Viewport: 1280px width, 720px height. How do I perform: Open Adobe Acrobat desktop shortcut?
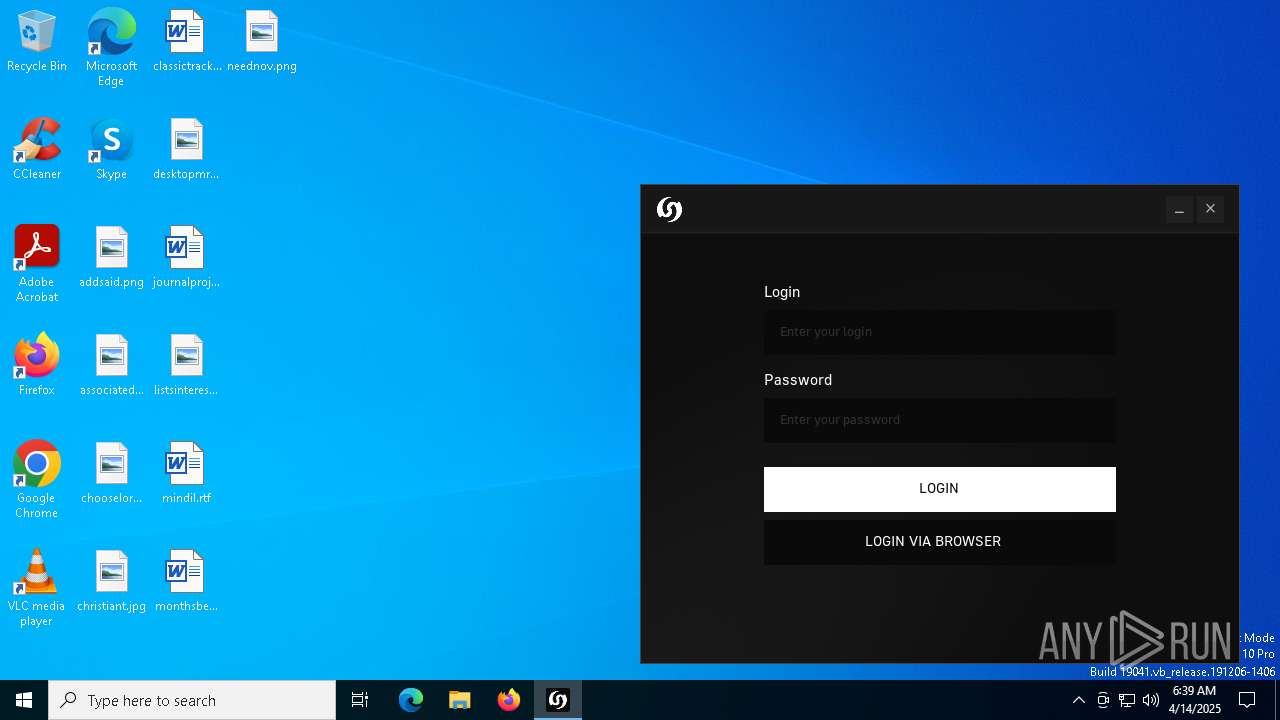pos(37,264)
